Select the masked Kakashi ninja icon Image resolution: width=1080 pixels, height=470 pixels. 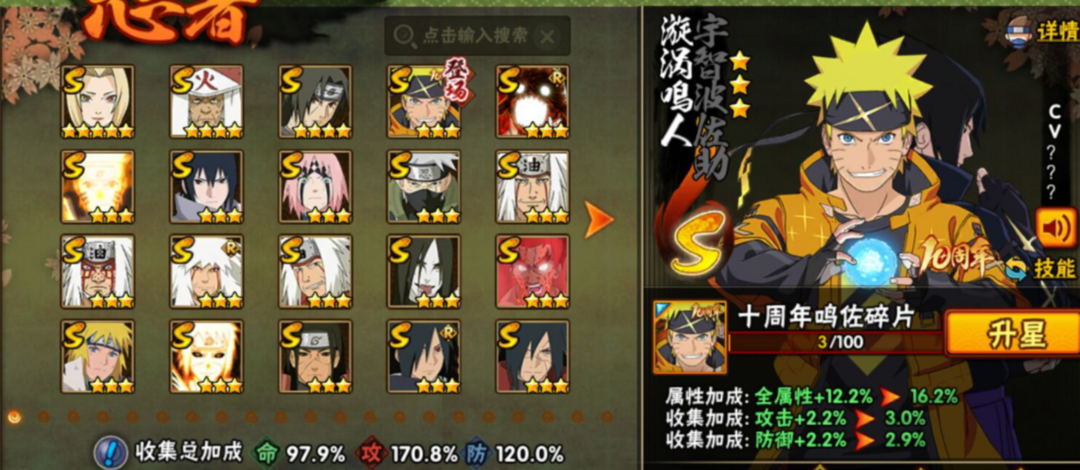tap(424, 187)
